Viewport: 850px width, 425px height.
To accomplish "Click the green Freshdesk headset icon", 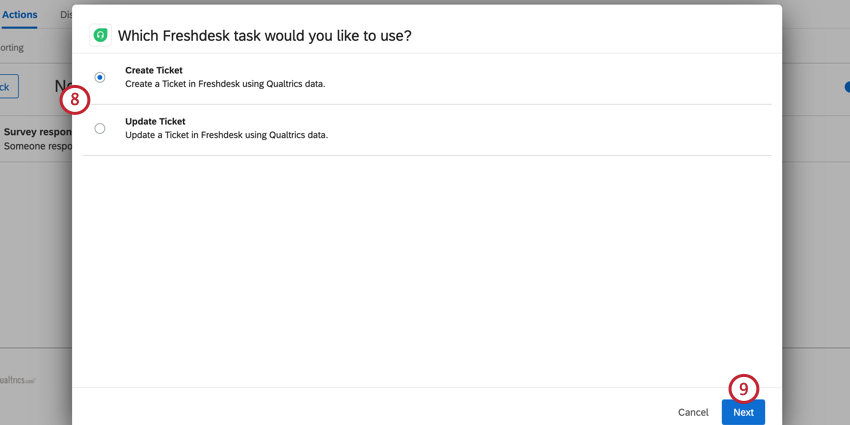I will pyautogui.click(x=100, y=36).
